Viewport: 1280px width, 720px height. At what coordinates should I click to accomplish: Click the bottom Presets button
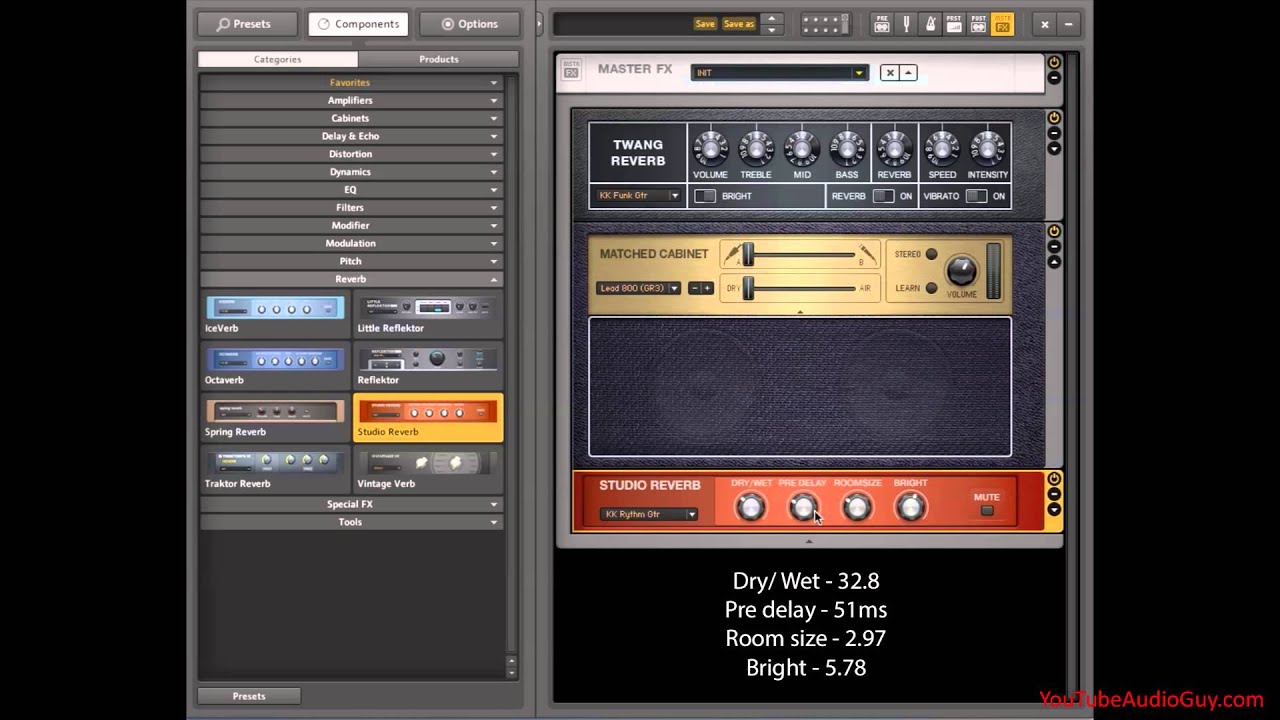[249, 696]
